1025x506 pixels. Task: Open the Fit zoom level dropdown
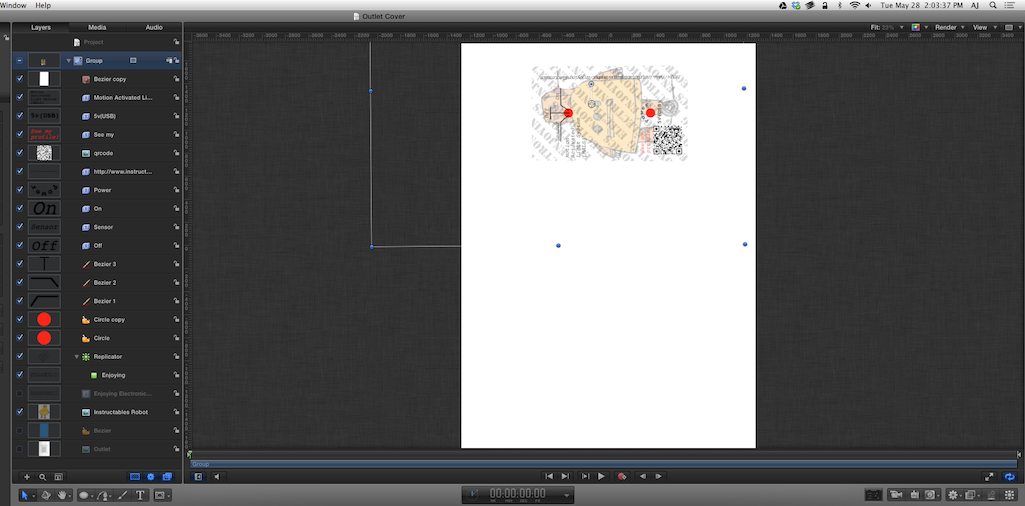[x=888, y=27]
